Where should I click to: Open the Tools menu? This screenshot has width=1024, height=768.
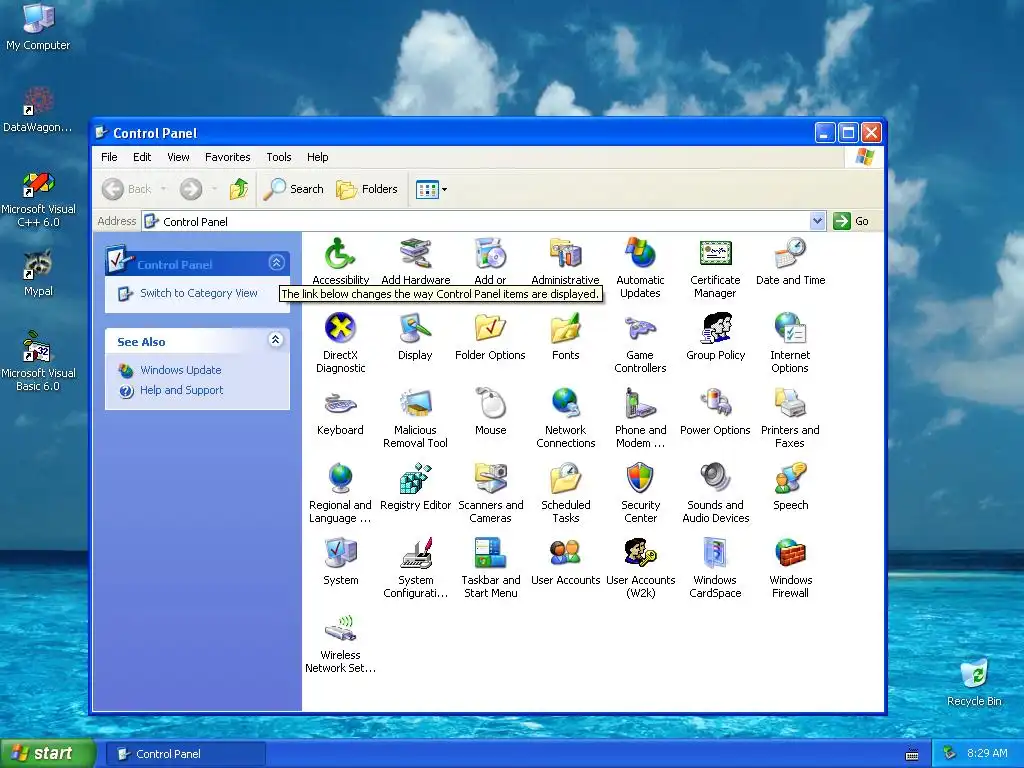click(x=278, y=157)
